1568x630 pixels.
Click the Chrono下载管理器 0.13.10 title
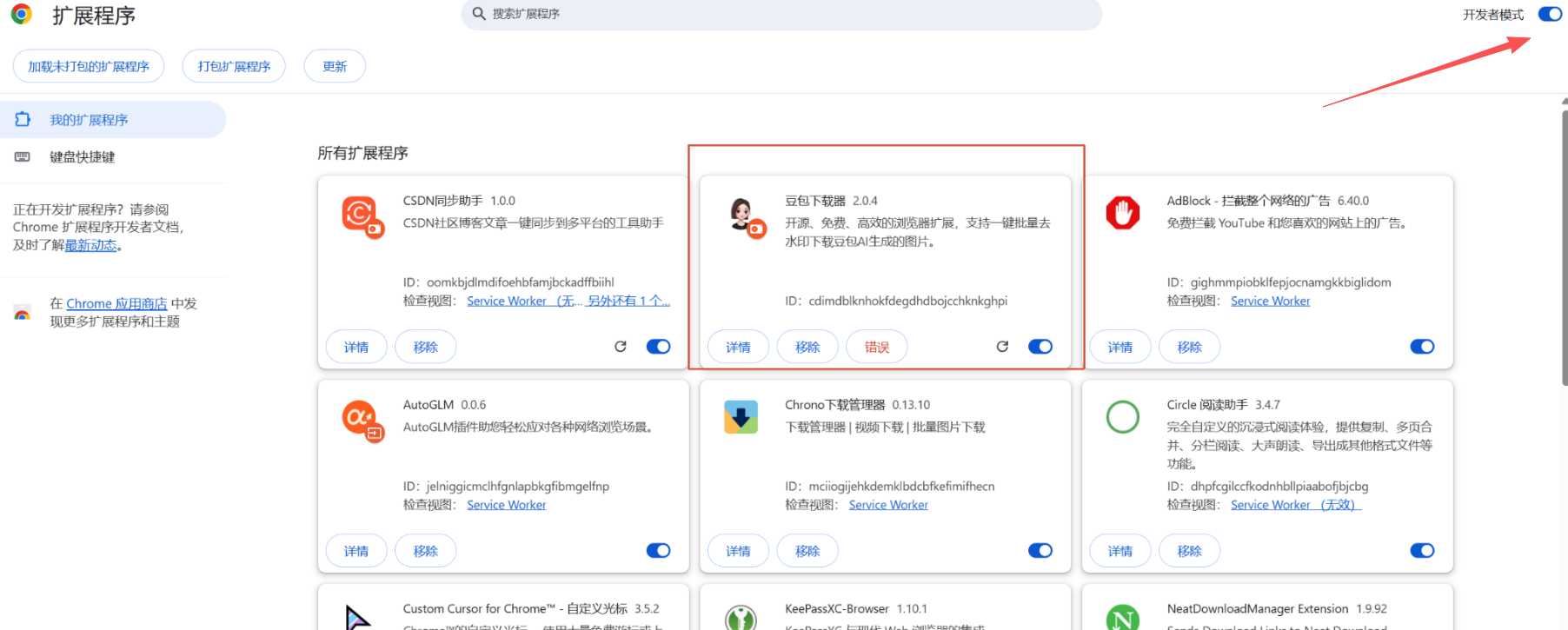[857, 405]
